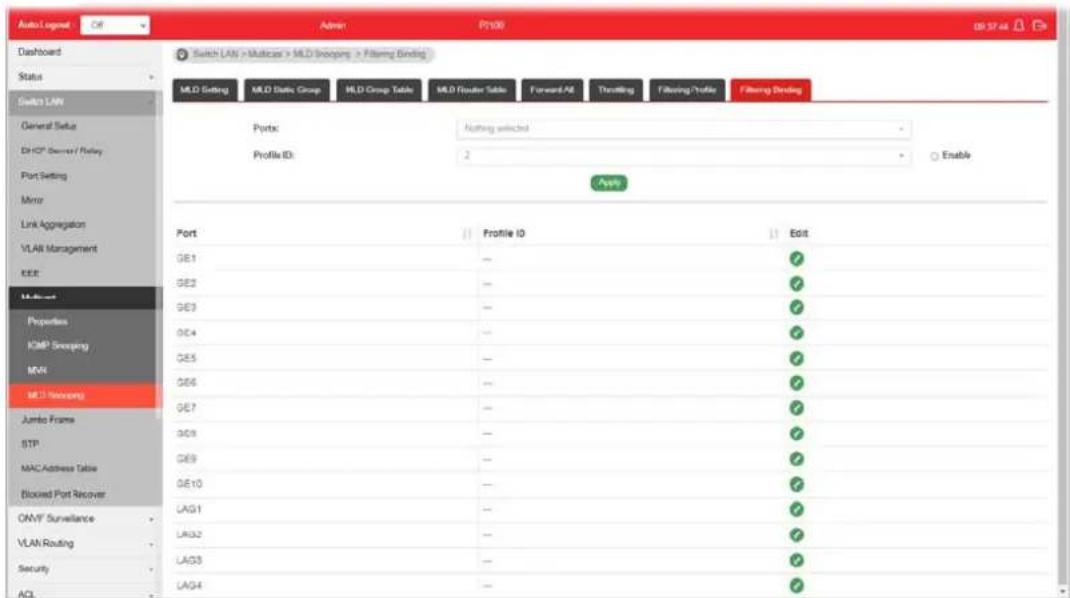
Task: Click the edit icon for GE6
Action: click(x=796, y=383)
